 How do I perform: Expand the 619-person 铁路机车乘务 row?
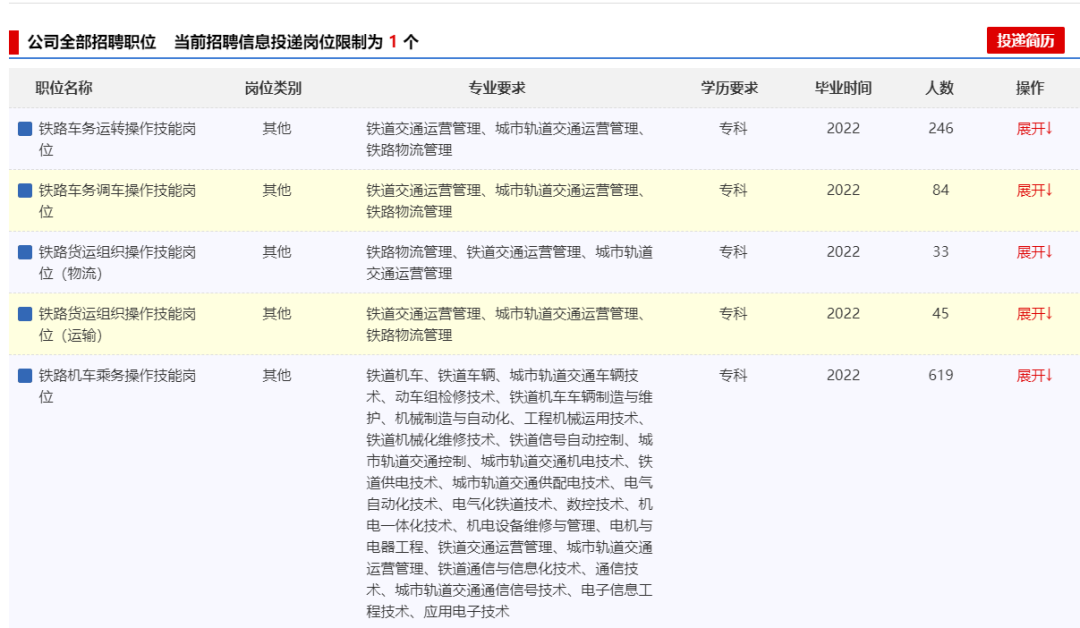[1034, 376]
